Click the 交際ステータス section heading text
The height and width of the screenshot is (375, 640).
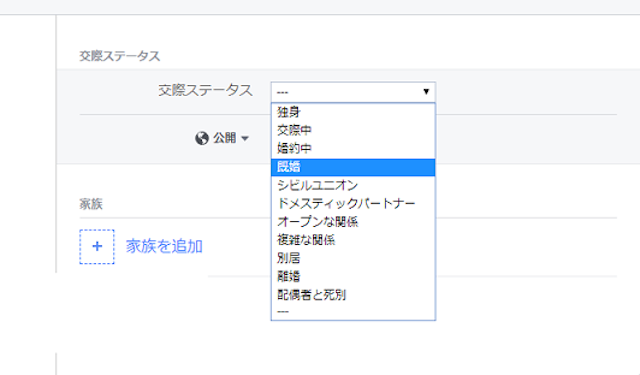point(120,56)
